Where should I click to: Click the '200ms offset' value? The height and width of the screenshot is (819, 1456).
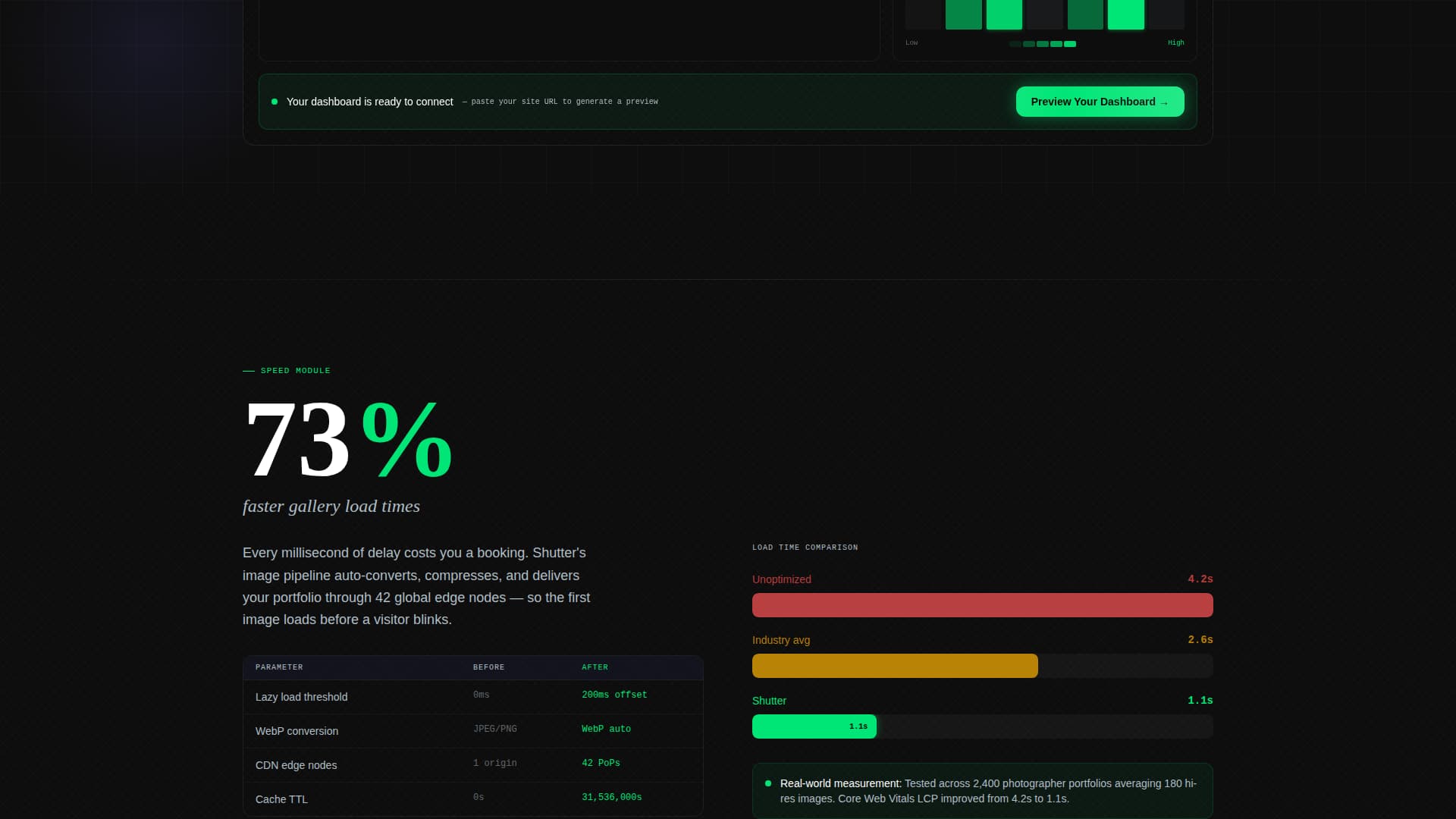click(614, 695)
